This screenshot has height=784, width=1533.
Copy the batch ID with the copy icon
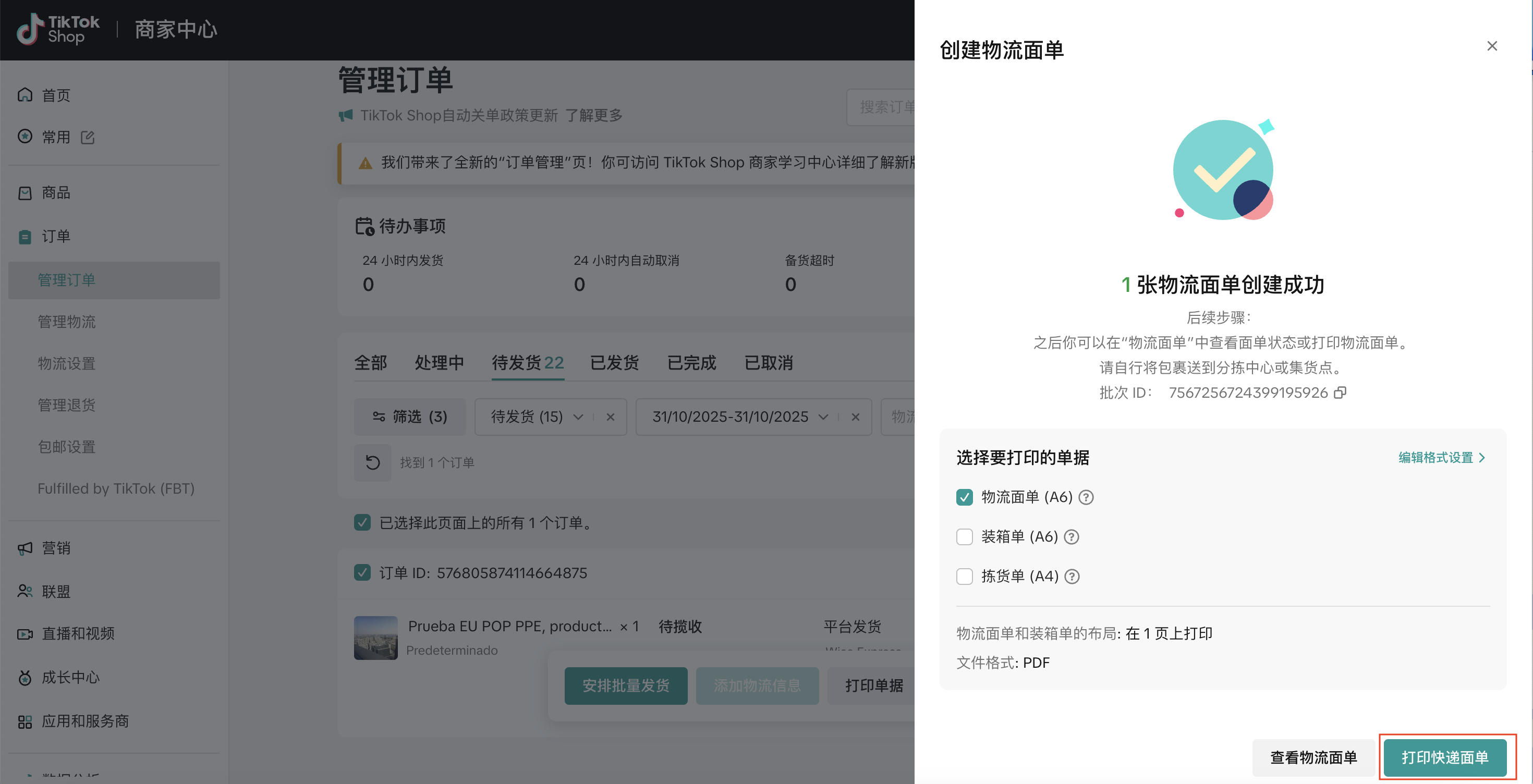(1340, 393)
